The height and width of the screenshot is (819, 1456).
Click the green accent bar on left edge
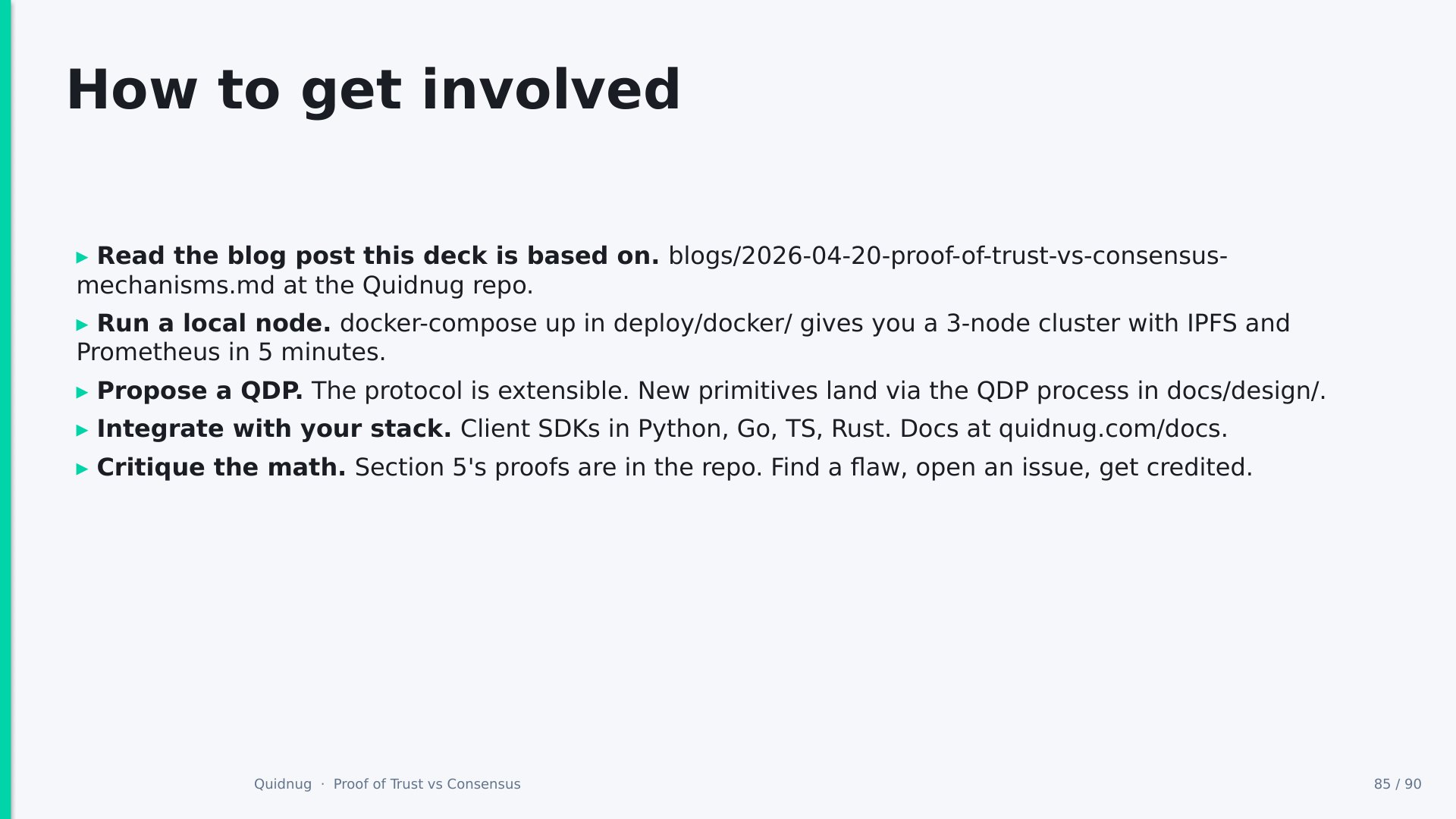point(5,409)
